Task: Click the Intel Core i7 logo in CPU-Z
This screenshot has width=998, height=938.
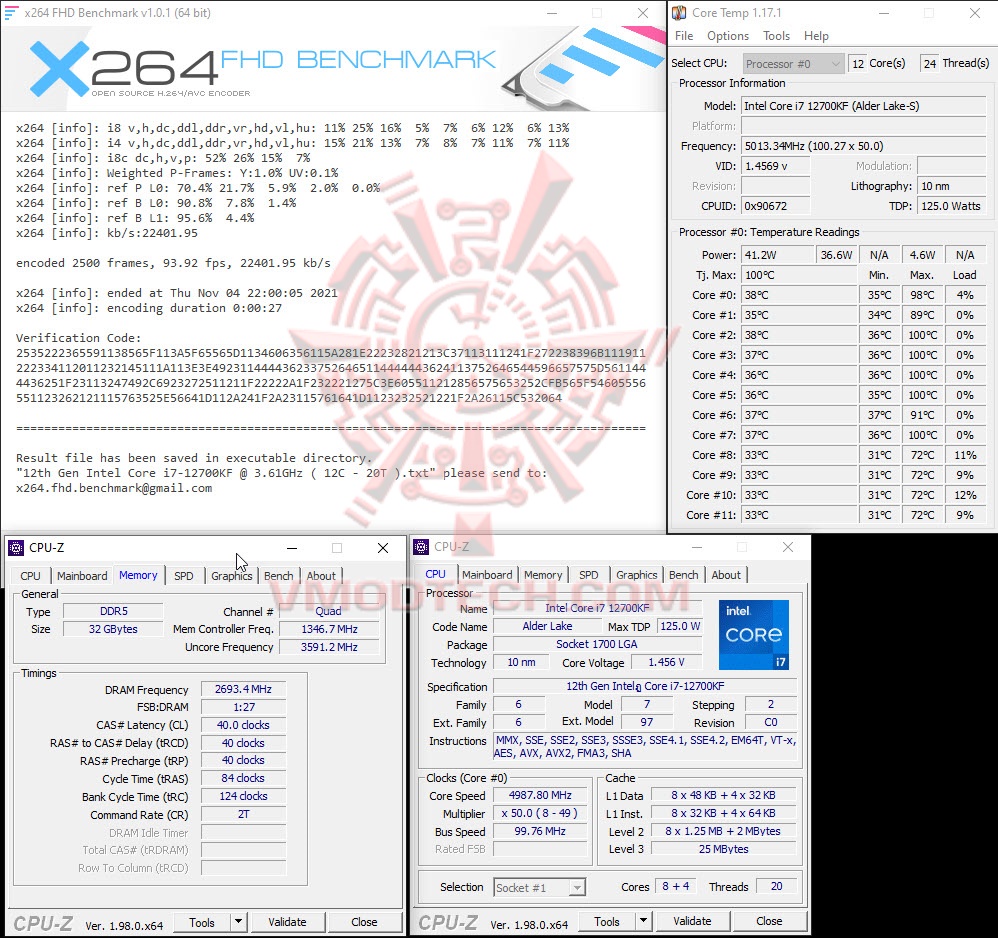Action: [754, 635]
